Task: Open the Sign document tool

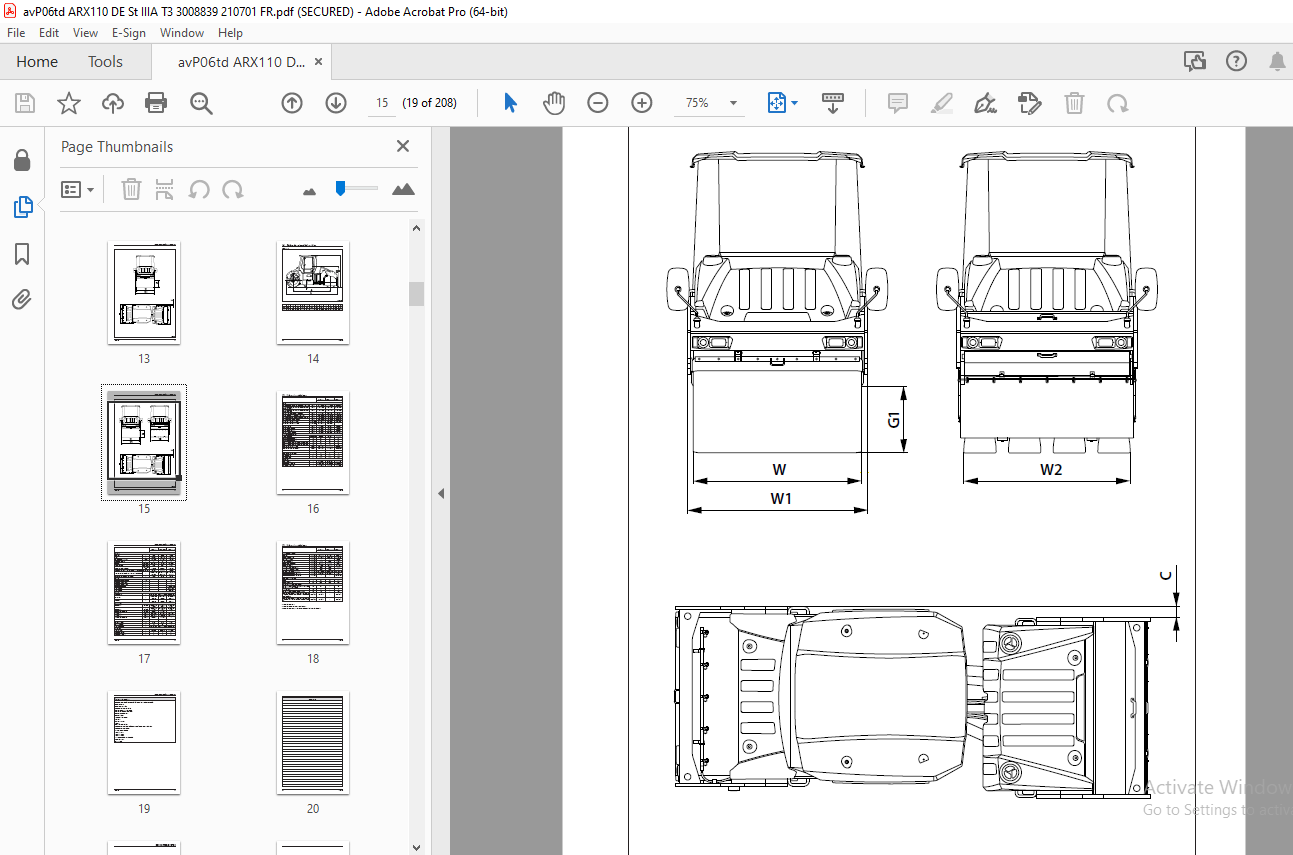Action: [x=986, y=103]
